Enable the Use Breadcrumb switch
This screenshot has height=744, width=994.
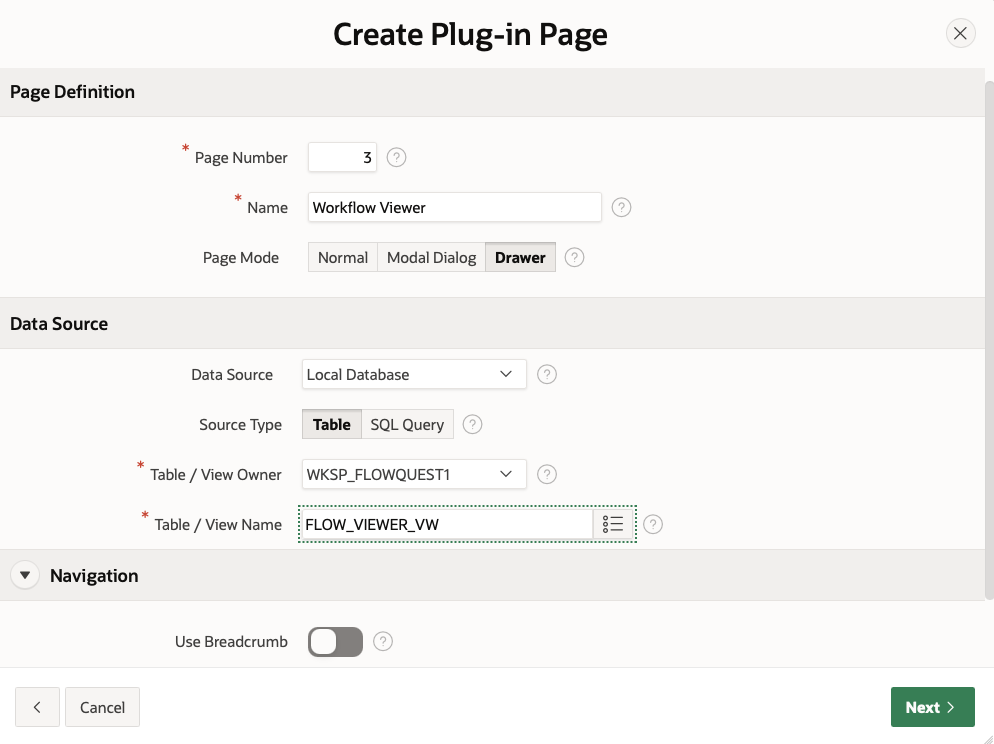(335, 641)
